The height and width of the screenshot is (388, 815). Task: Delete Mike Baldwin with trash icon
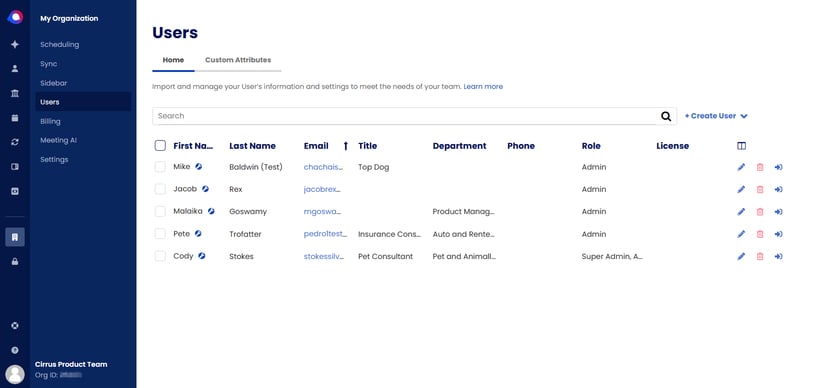760,167
